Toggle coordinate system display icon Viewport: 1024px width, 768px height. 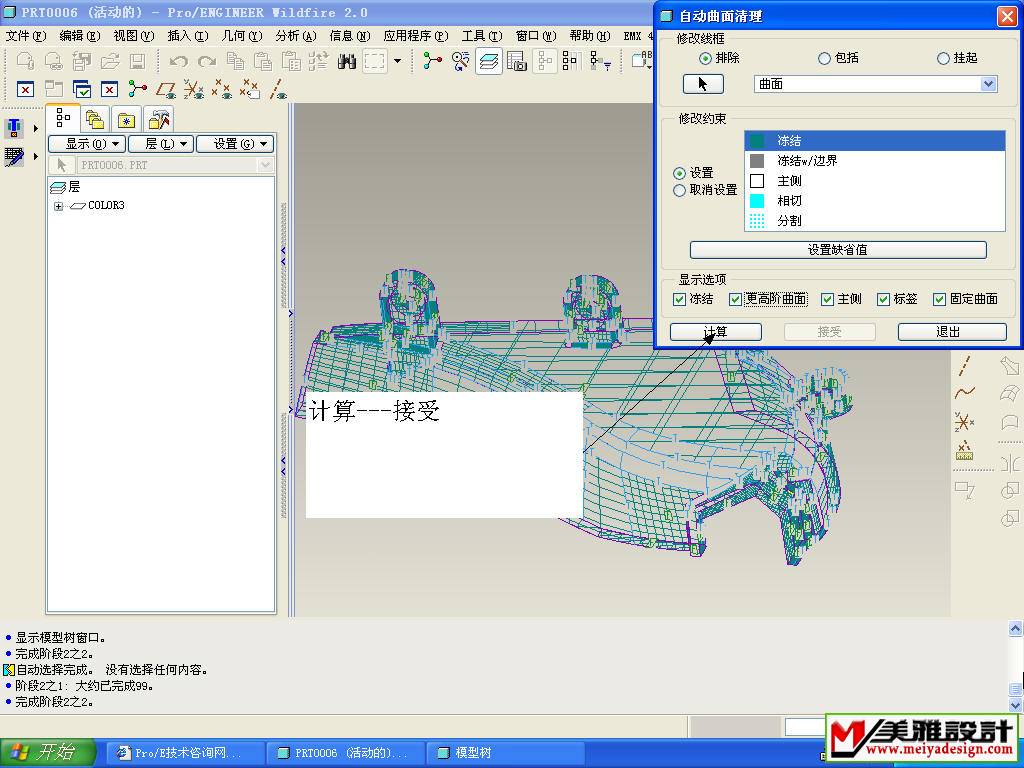coord(193,89)
